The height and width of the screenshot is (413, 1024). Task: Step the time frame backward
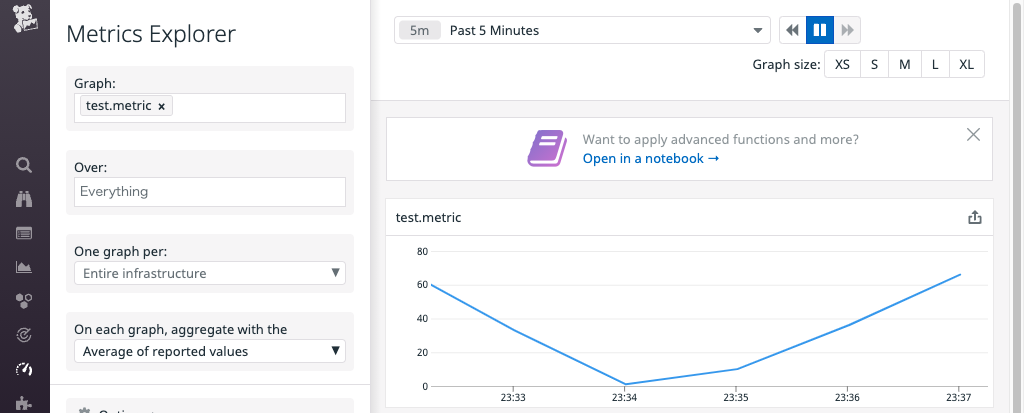(793, 30)
